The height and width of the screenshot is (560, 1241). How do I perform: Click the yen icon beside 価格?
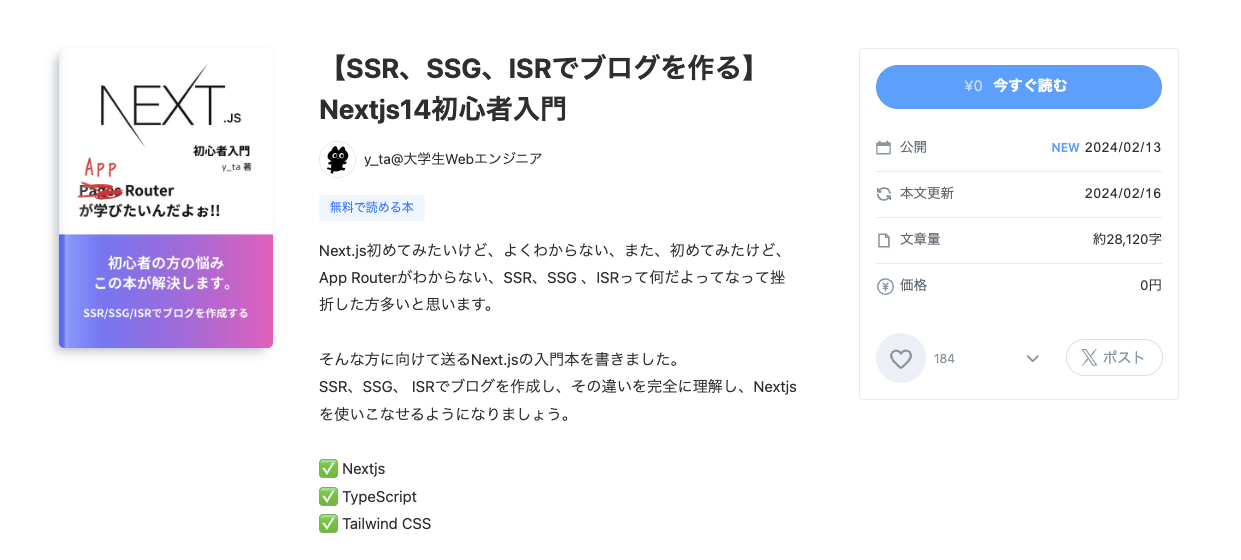coord(884,286)
